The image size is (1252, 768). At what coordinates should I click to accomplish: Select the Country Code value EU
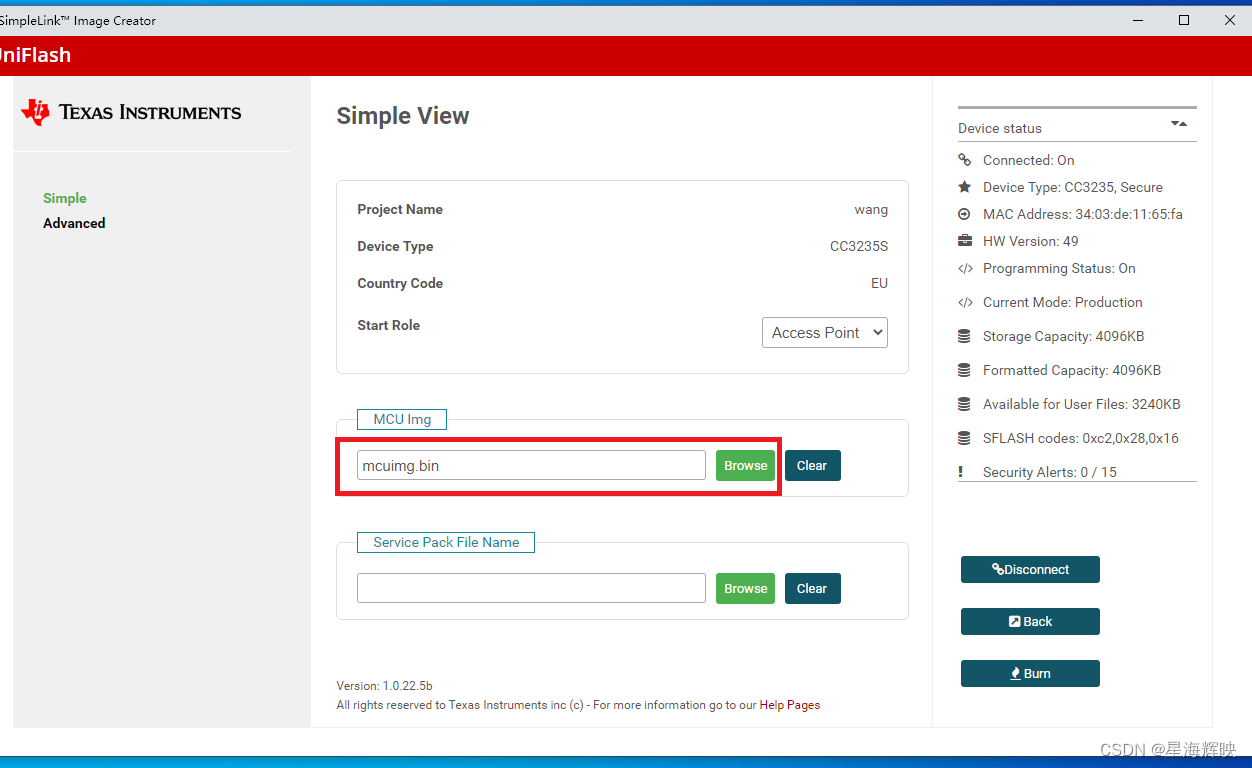[879, 283]
